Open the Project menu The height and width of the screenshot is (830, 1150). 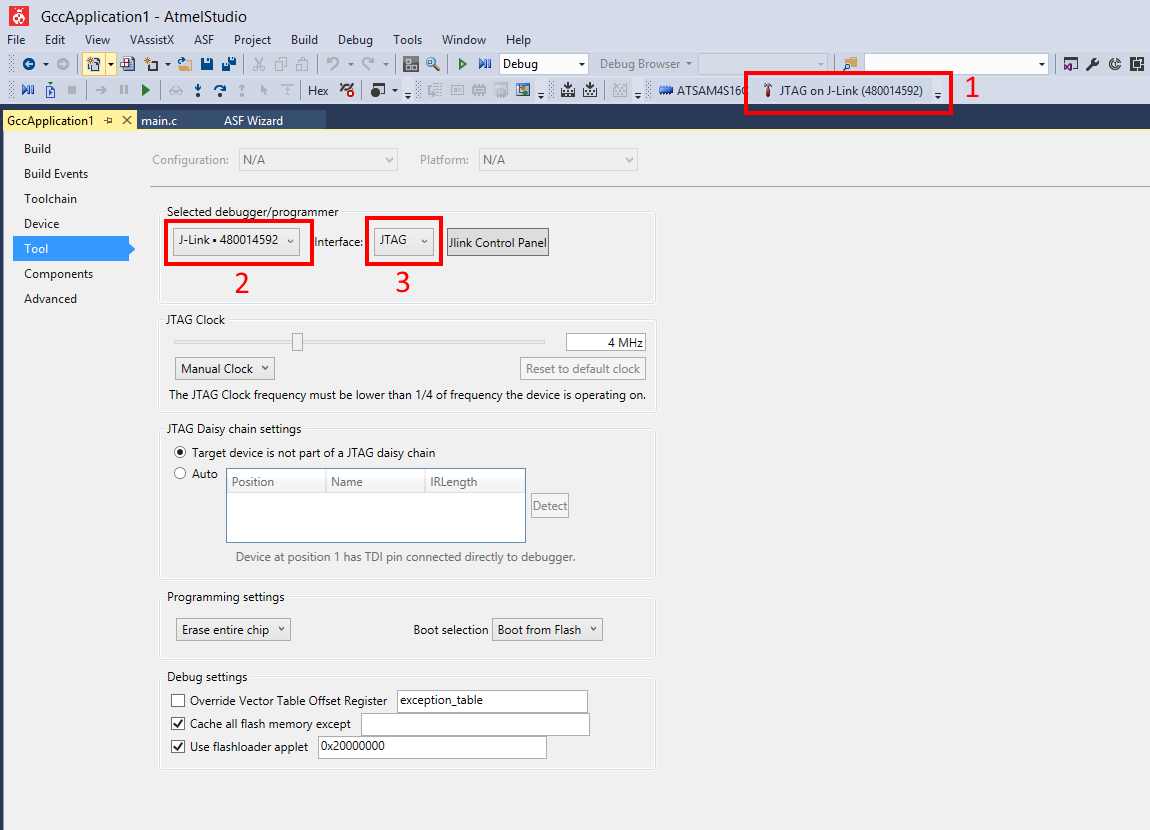point(252,40)
